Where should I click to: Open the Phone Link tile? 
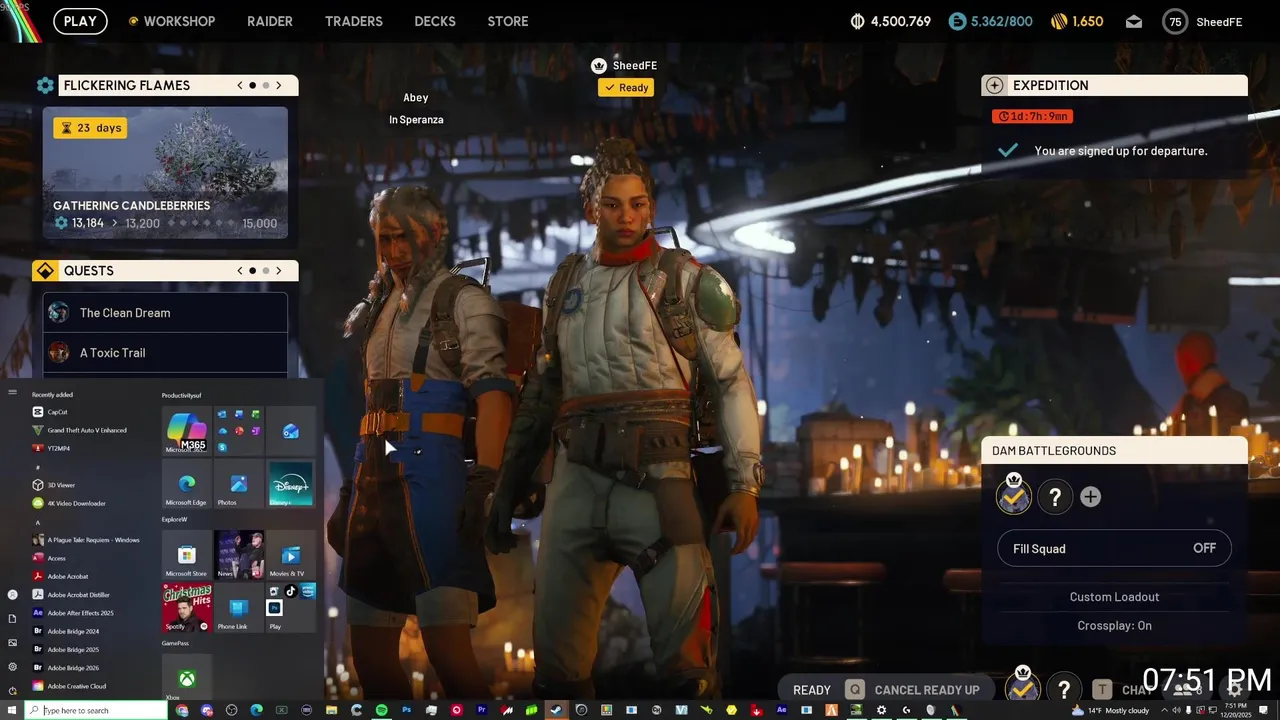pyautogui.click(x=238, y=608)
